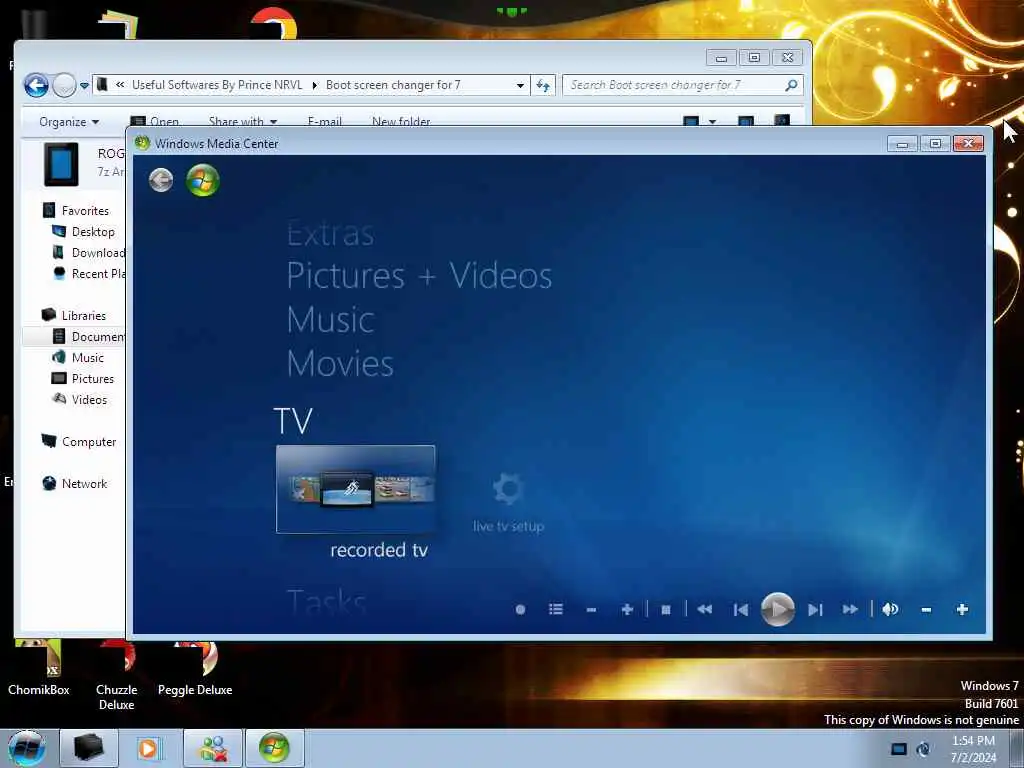The image size is (1024, 768).
Task: Lower volume with the minus button
Action: pos(926,609)
